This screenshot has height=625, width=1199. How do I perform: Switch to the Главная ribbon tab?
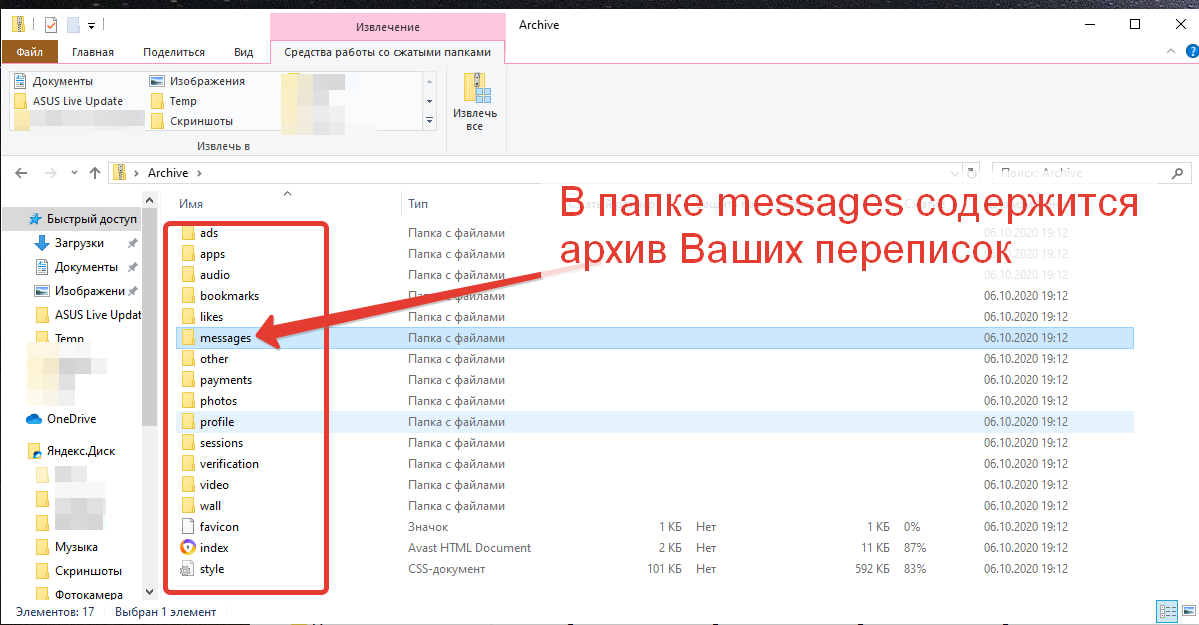(x=93, y=52)
